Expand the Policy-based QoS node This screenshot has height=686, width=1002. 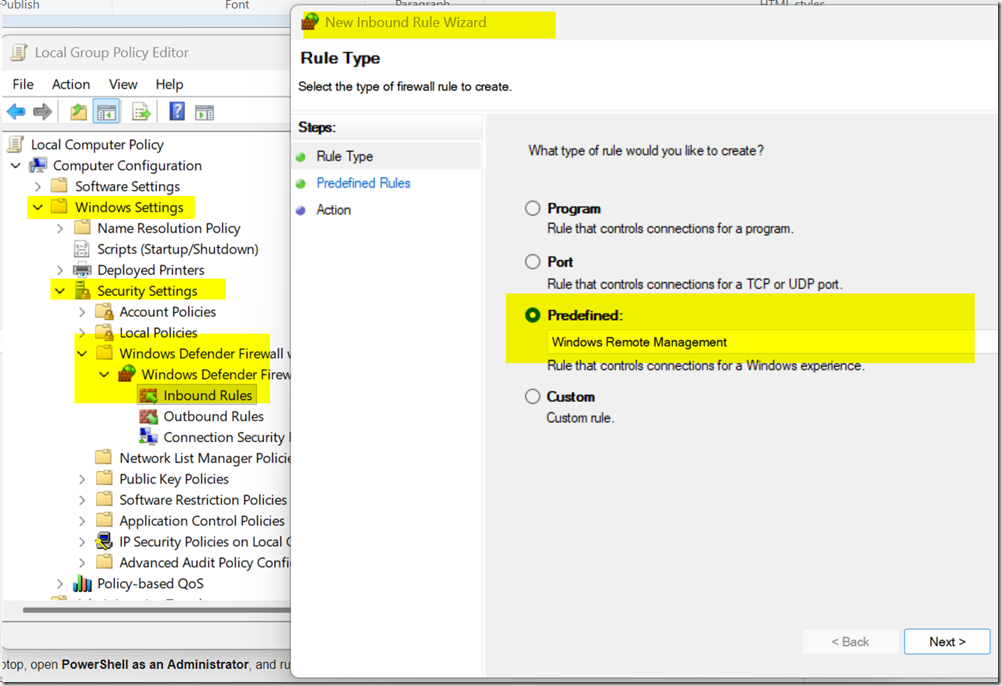coord(60,583)
